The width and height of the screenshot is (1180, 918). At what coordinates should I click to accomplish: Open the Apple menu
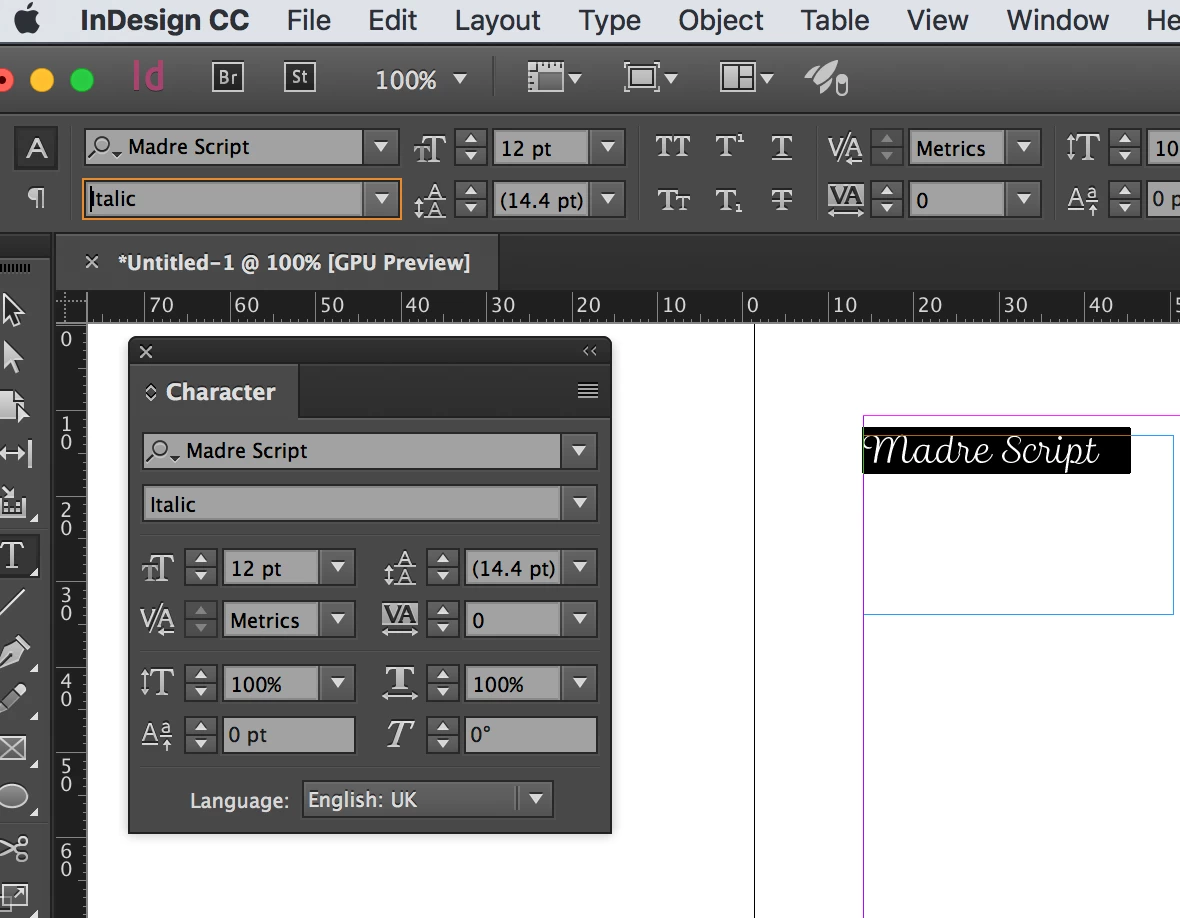(27, 19)
